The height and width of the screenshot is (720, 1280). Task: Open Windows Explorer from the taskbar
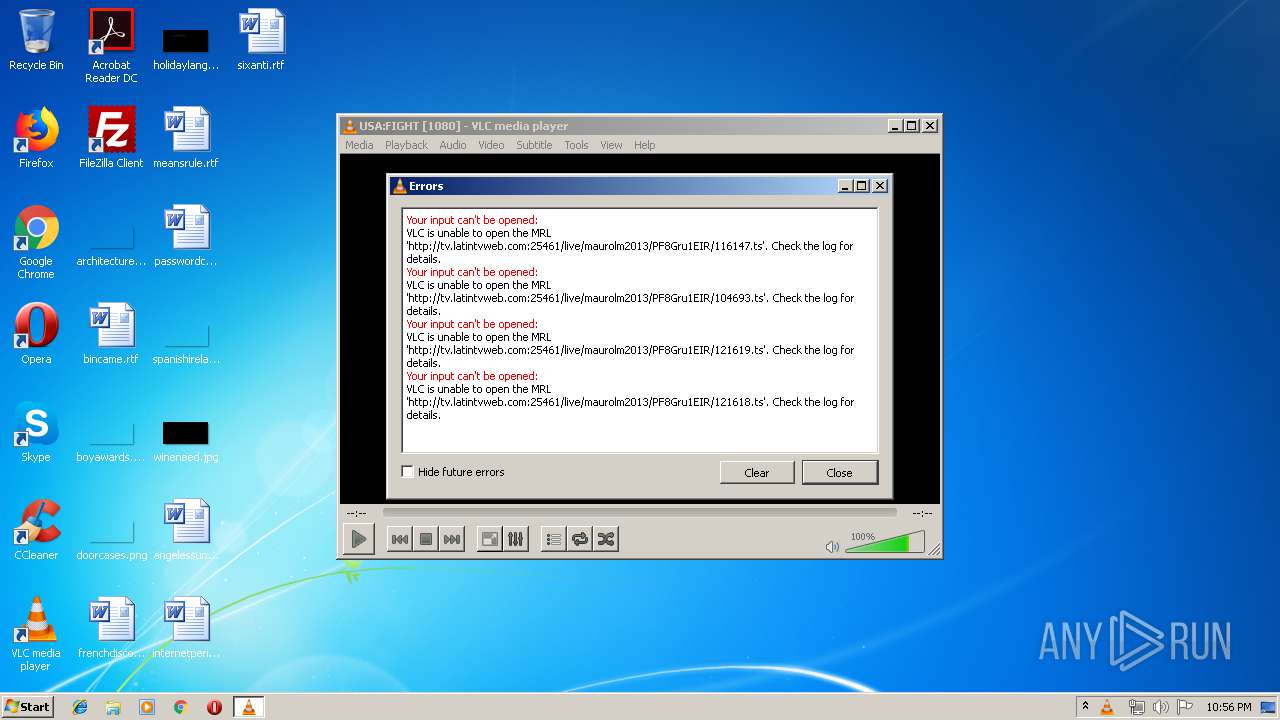113,707
